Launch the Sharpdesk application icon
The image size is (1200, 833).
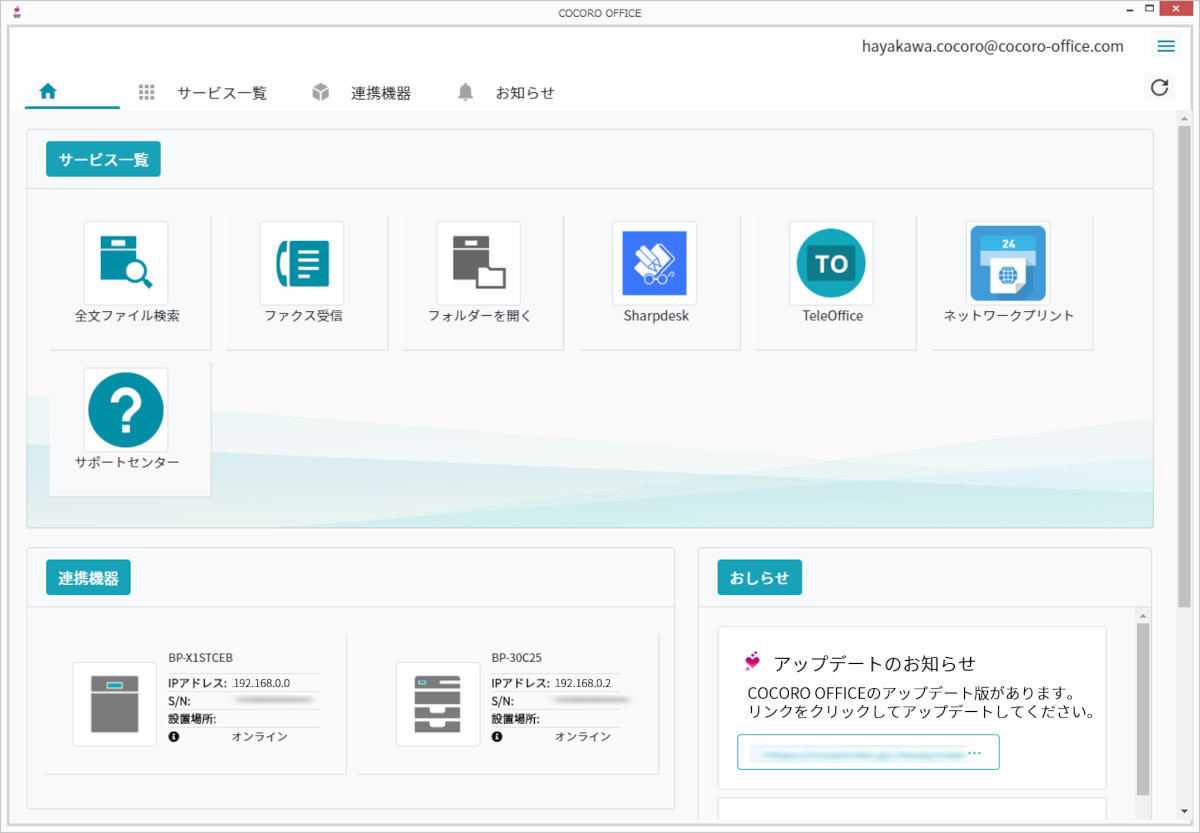click(x=654, y=264)
